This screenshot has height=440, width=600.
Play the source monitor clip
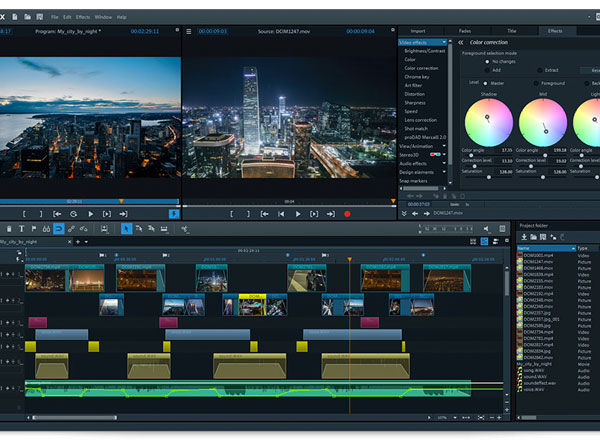click(298, 214)
